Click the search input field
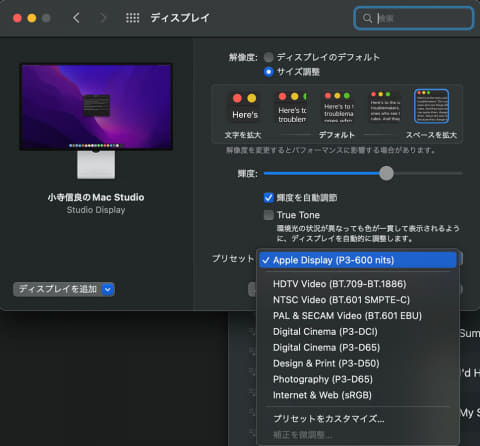This screenshot has width=480, height=446. pyautogui.click(x=413, y=18)
